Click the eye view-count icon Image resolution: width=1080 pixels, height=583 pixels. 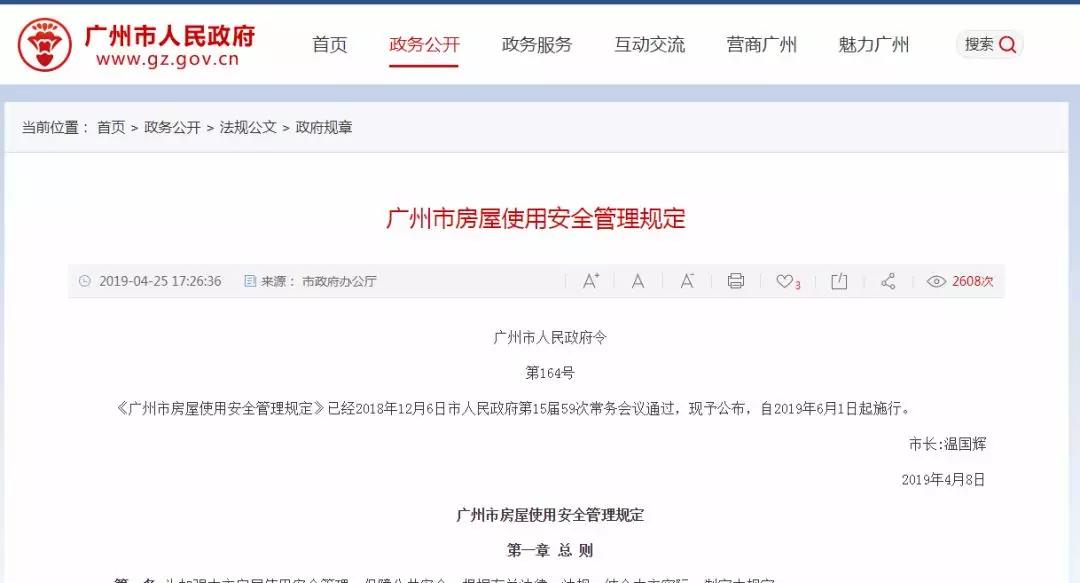(x=936, y=281)
